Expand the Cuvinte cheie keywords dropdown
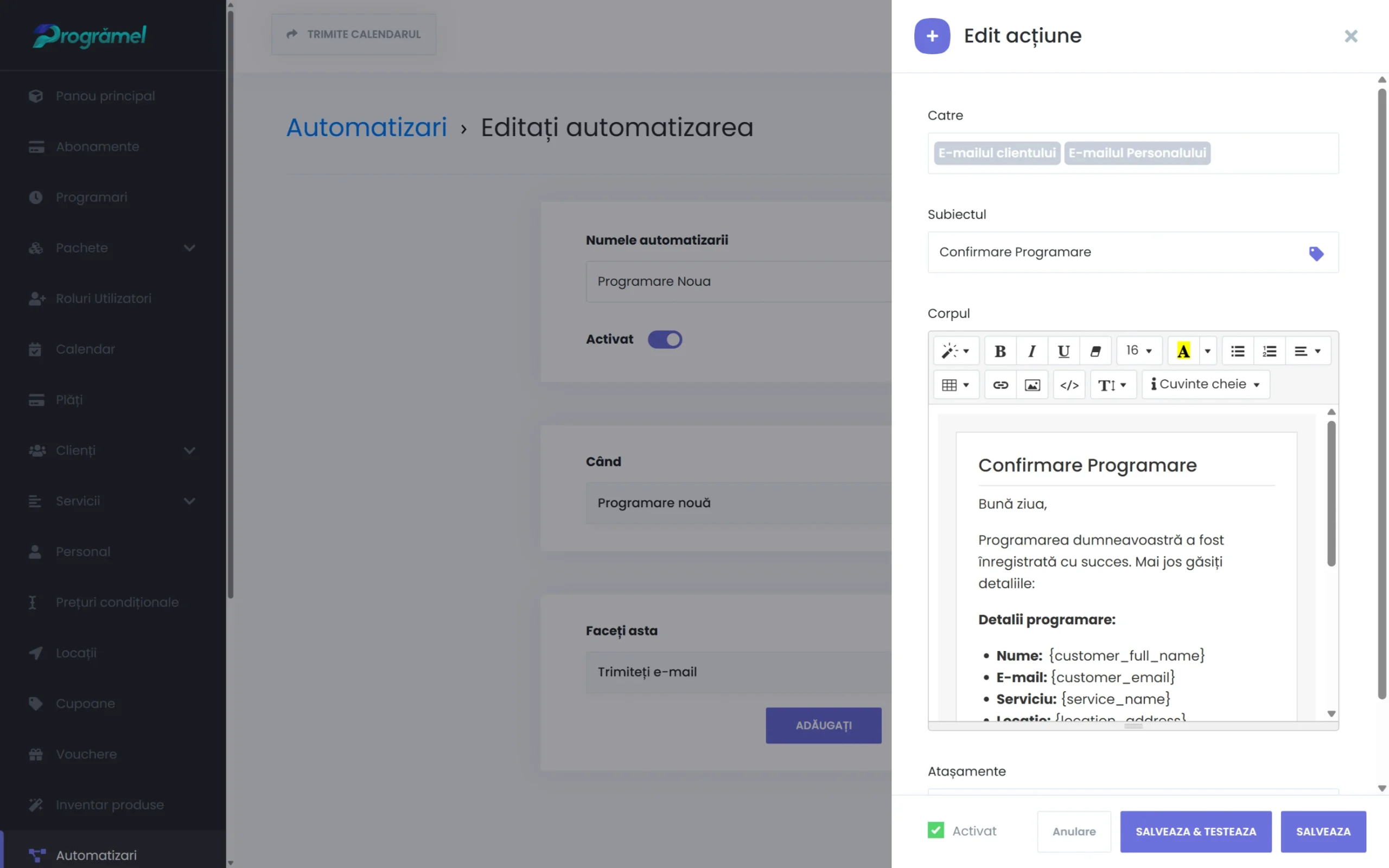Screen dimensions: 1389x868 1205,384
